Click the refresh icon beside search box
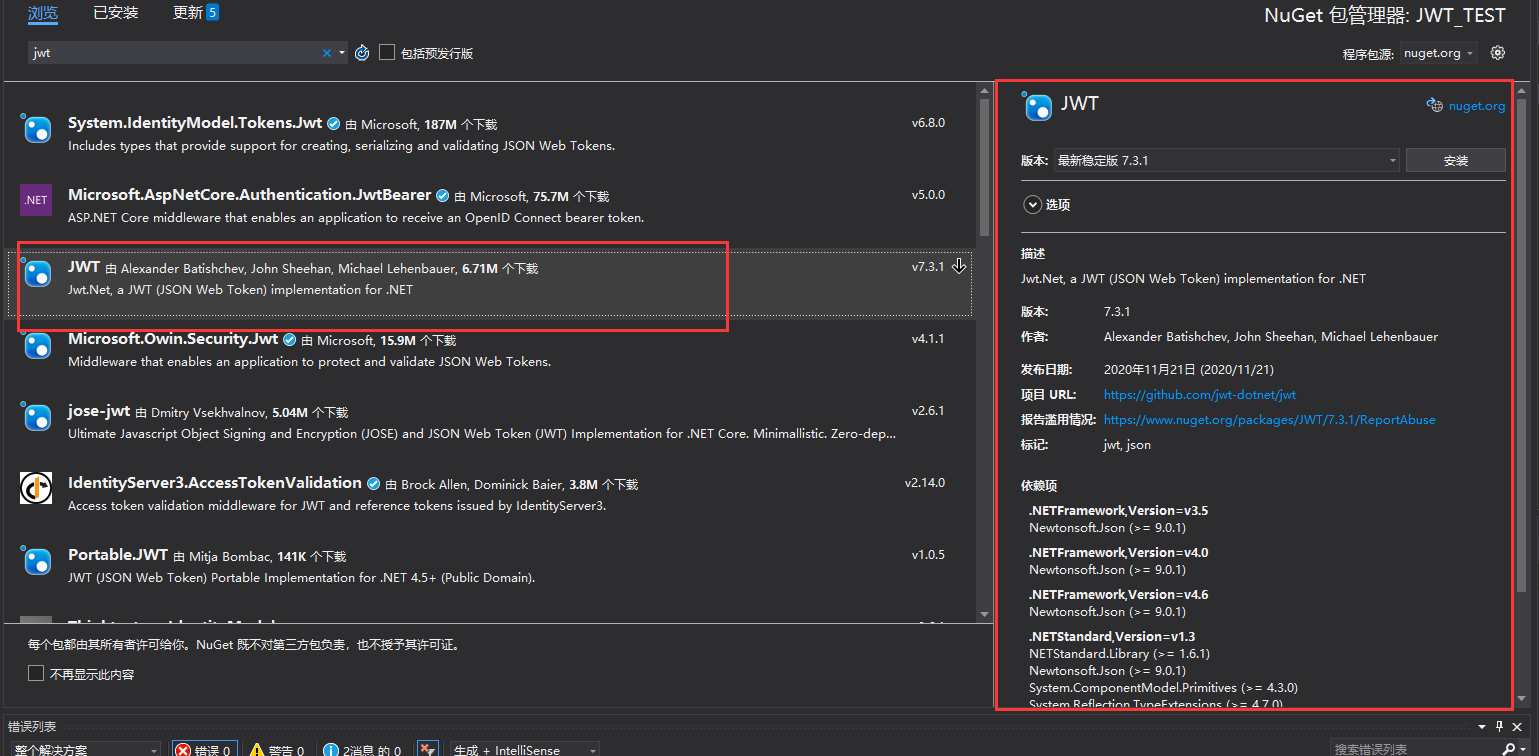The image size is (1539, 756). 362,53
